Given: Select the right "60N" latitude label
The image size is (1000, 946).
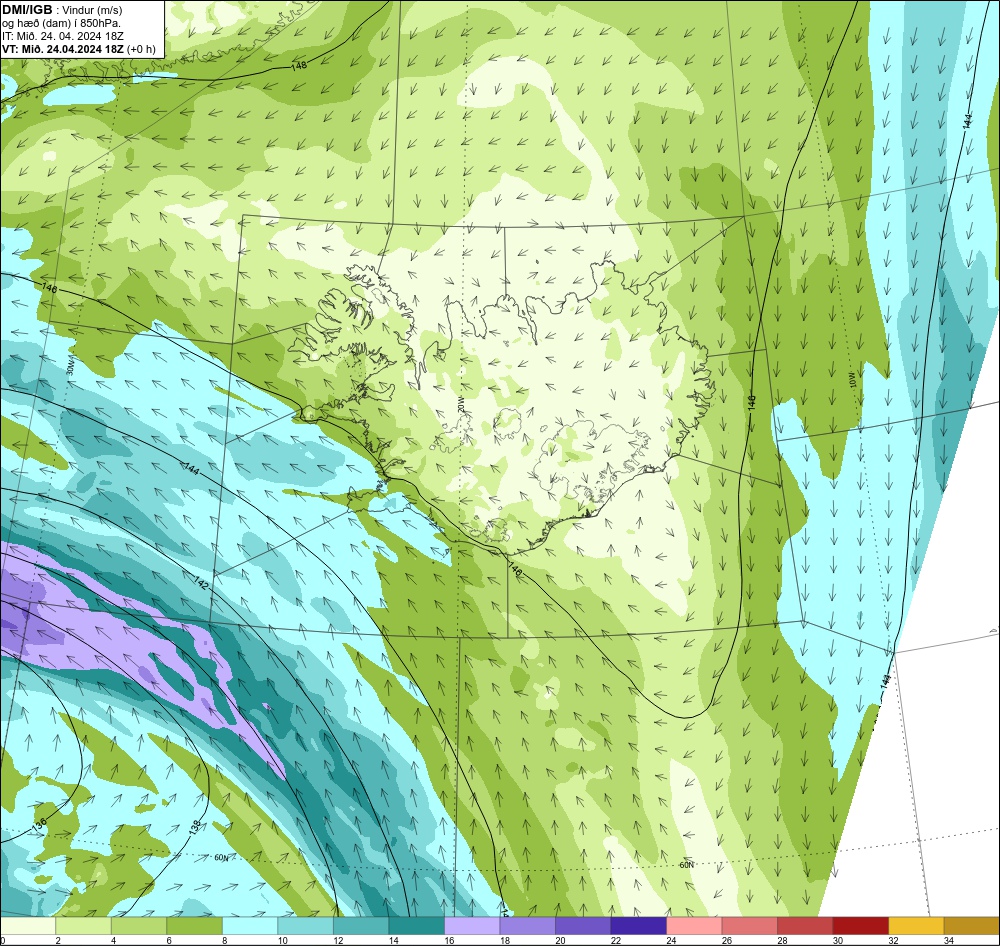Looking at the screenshot, I should coord(686,865).
